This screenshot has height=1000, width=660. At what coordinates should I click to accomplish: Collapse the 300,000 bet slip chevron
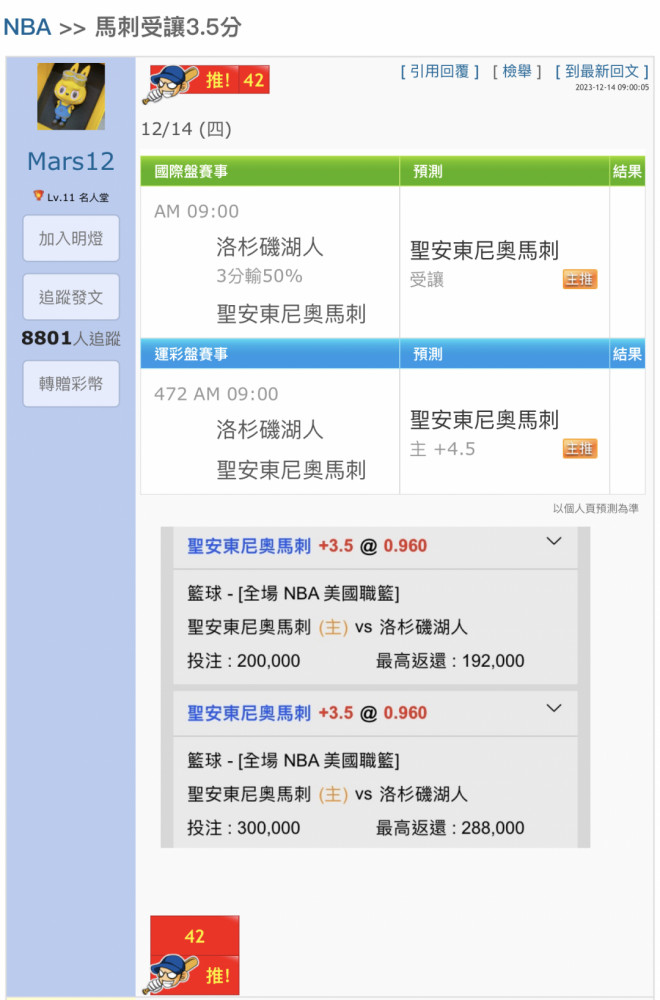[554, 708]
